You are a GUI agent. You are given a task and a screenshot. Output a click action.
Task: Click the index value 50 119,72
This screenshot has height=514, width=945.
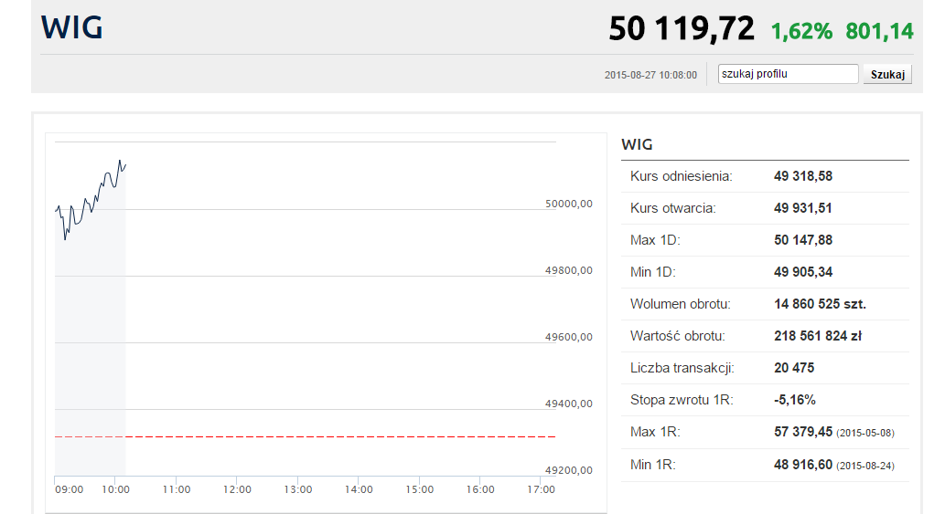[681, 29]
